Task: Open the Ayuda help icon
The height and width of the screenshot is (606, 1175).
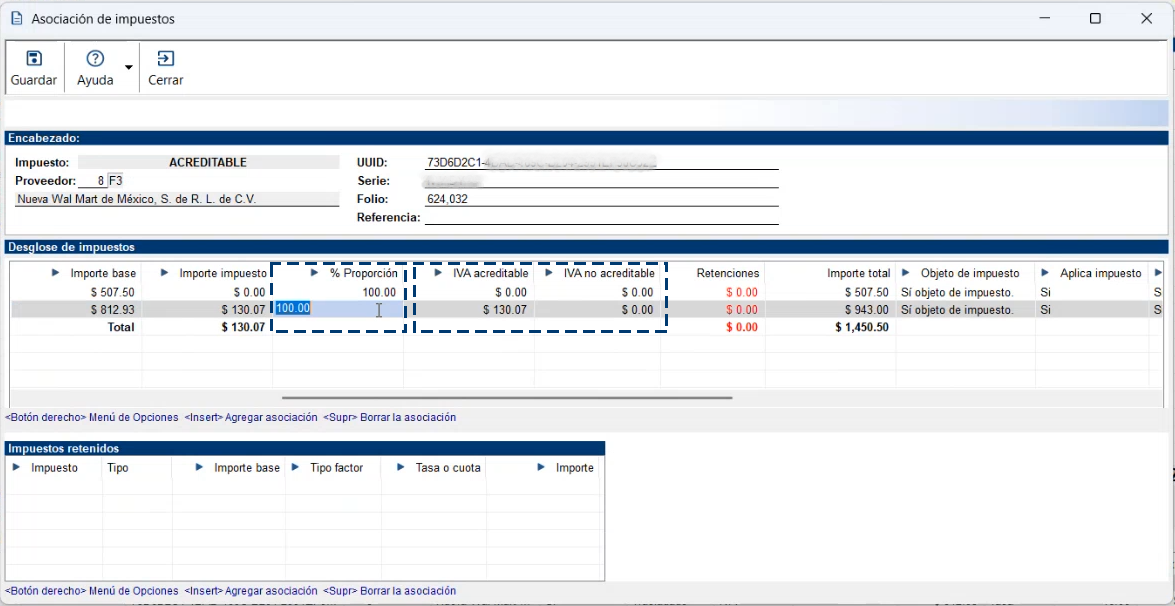Action: click(95, 59)
